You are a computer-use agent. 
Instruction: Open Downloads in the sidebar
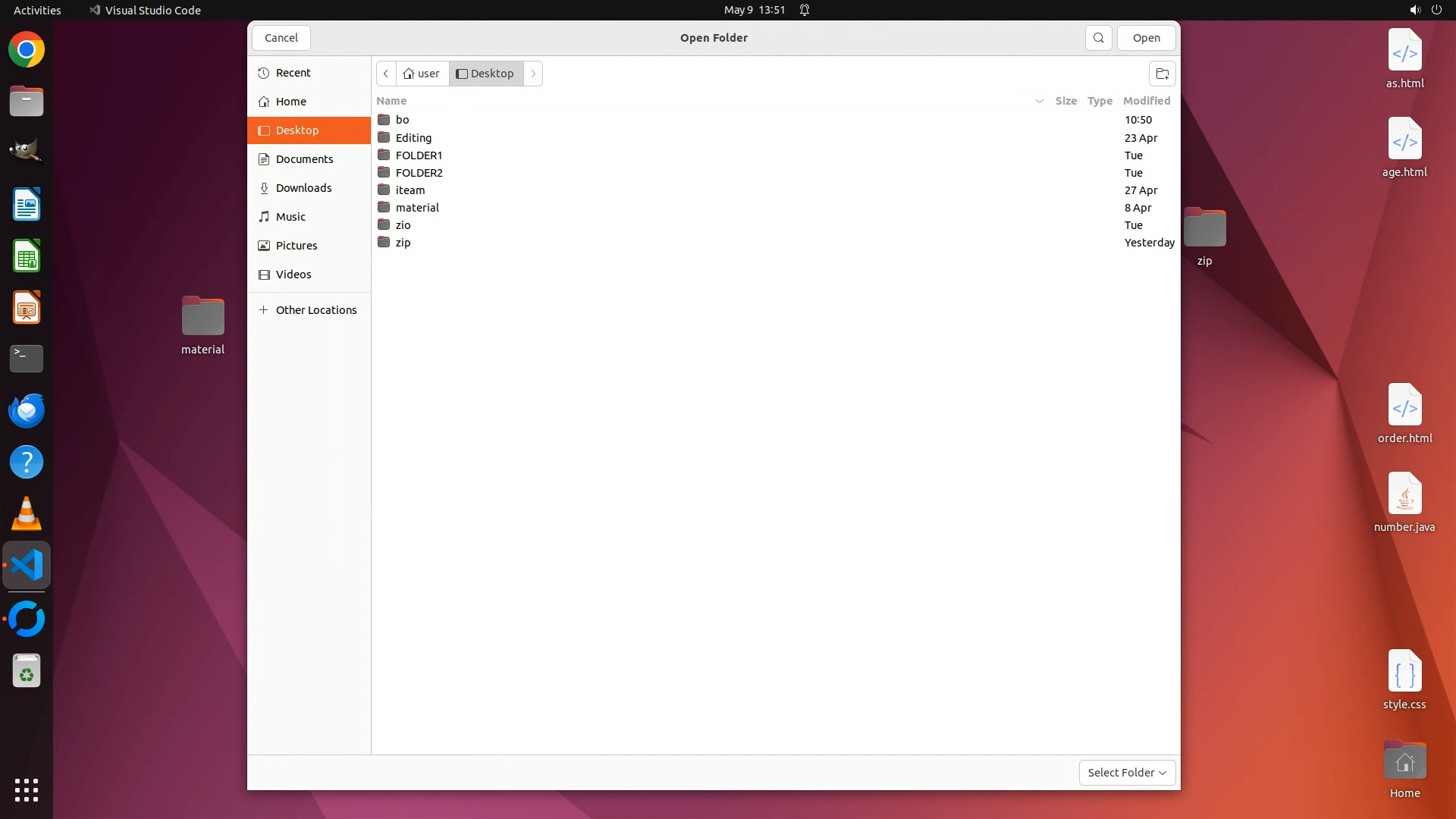(303, 188)
